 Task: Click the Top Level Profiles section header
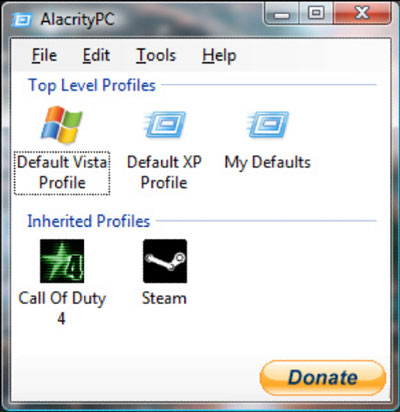click(x=92, y=86)
